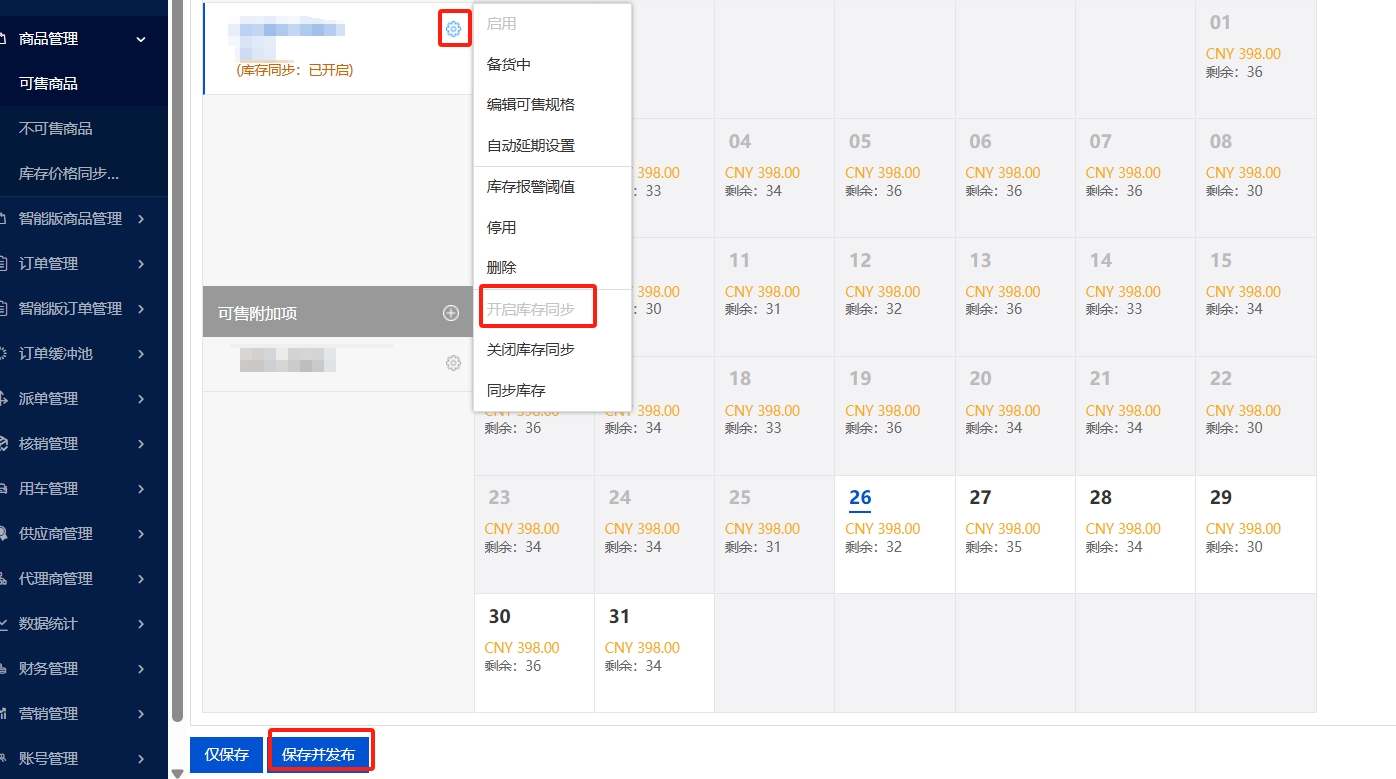This screenshot has height=779, width=1396.
Task: Click the 核销管理 sidebar icon
Action: coord(4,444)
